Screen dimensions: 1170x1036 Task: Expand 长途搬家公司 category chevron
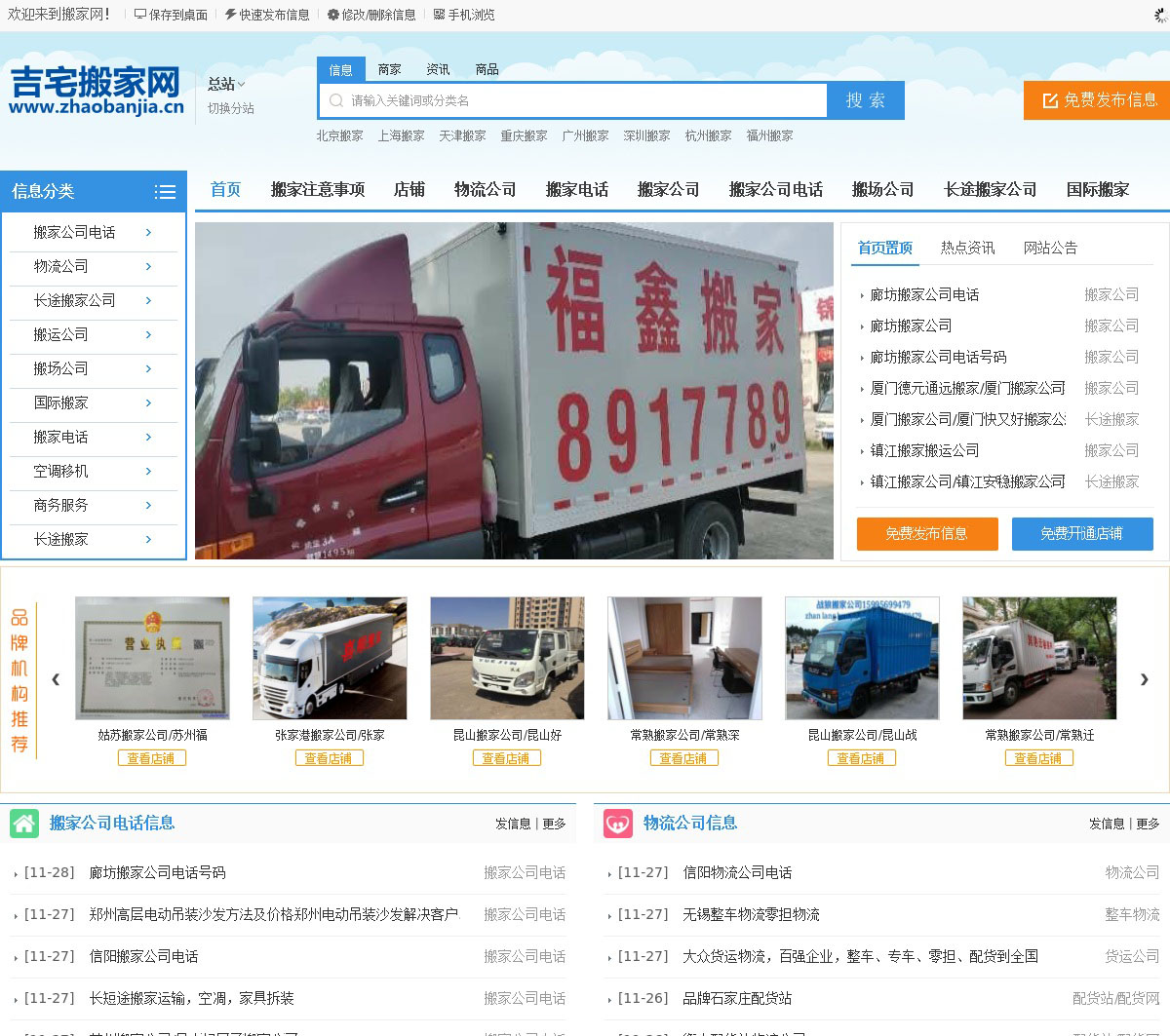[x=148, y=300]
